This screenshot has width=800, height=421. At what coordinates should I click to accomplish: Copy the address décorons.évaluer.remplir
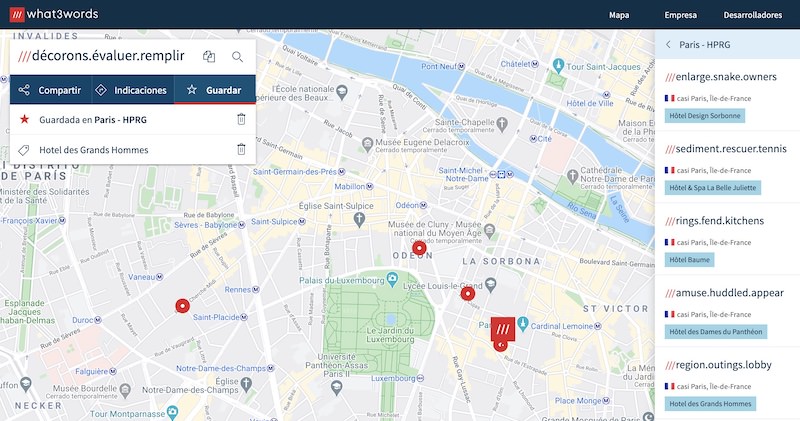tap(209, 56)
